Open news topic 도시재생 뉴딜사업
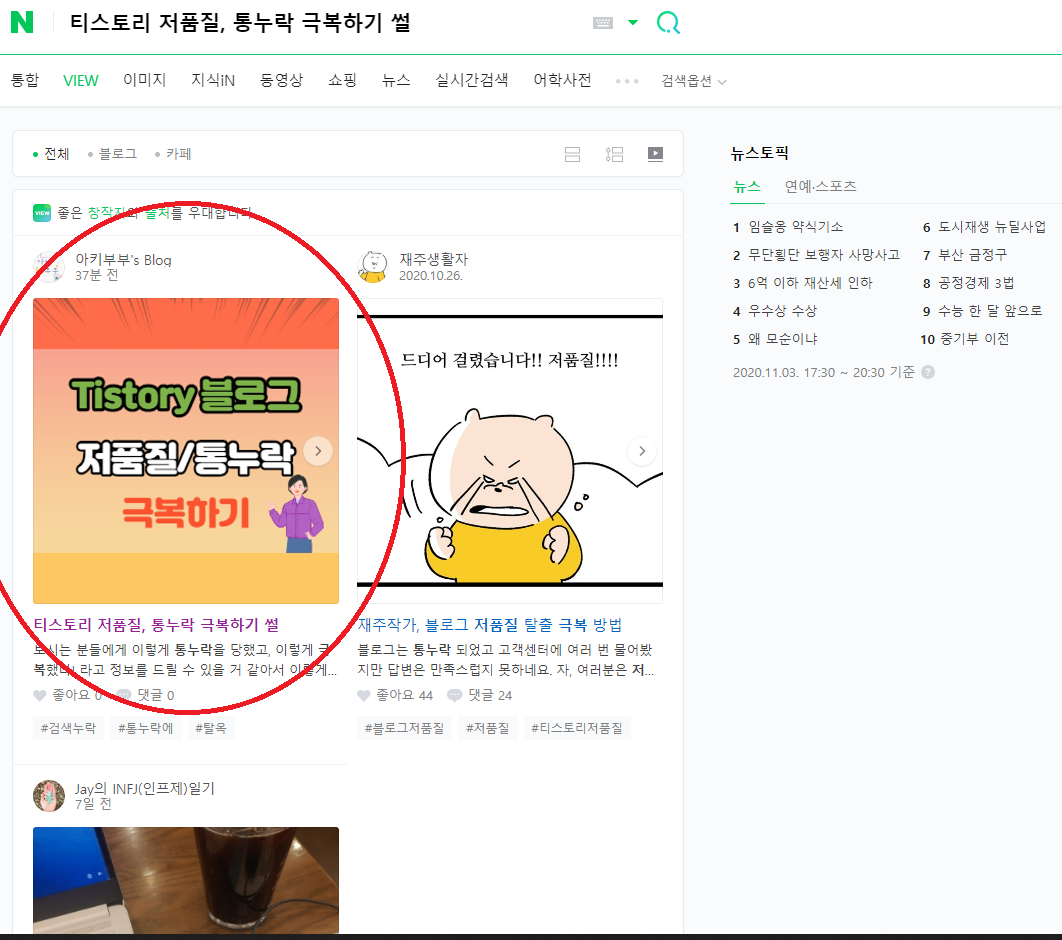Image resolution: width=1062 pixels, height=940 pixels. click(x=992, y=227)
